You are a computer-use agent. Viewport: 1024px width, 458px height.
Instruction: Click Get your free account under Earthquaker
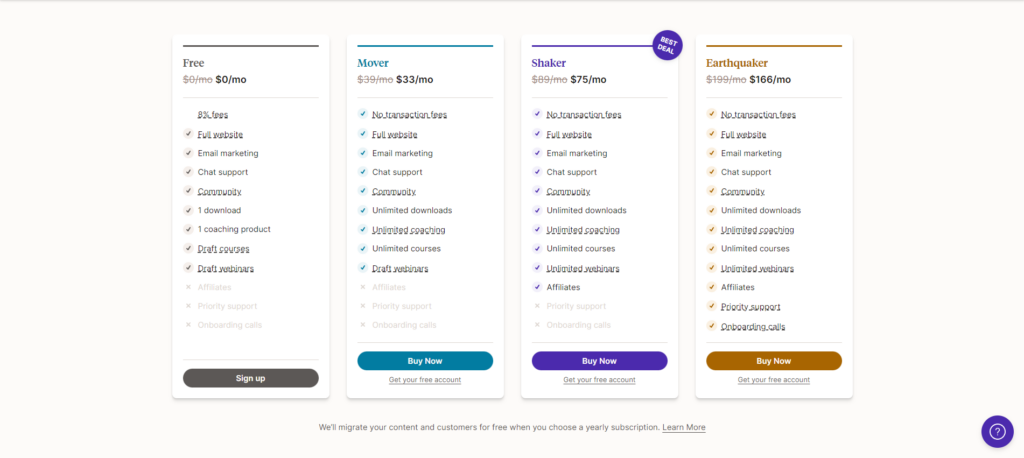(774, 380)
